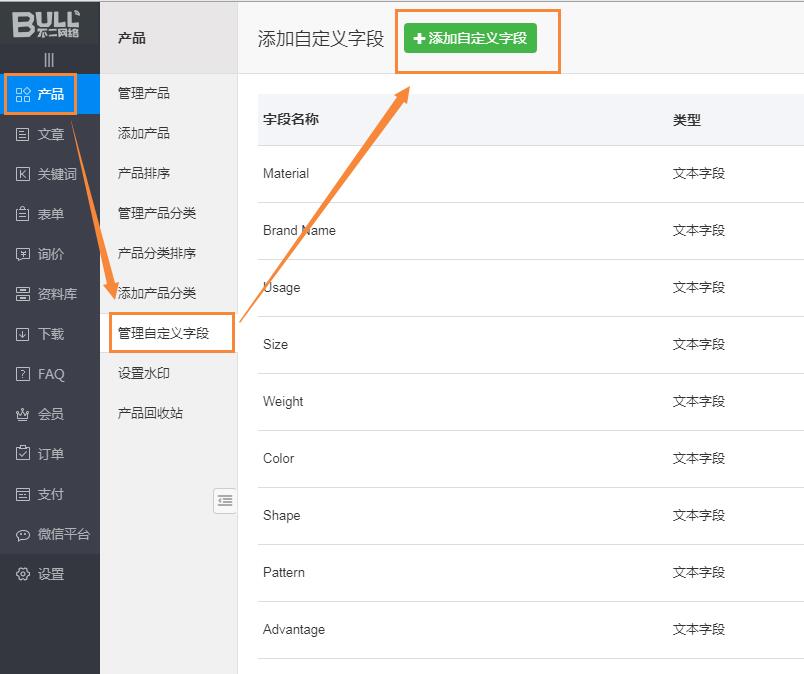
Task: Open 管理产品 in the product submenu
Action: click(x=144, y=93)
